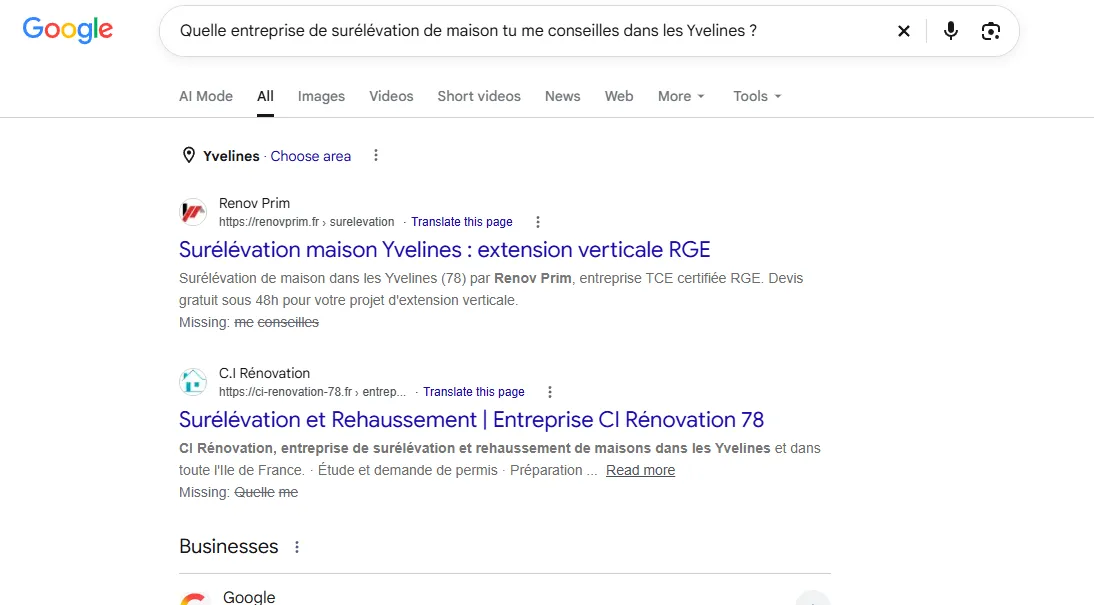Viewport: 1094px width, 605px height.
Task: Open the Surélévation et Rehaussement result title
Action: pyautogui.click(x=471, y=420)
